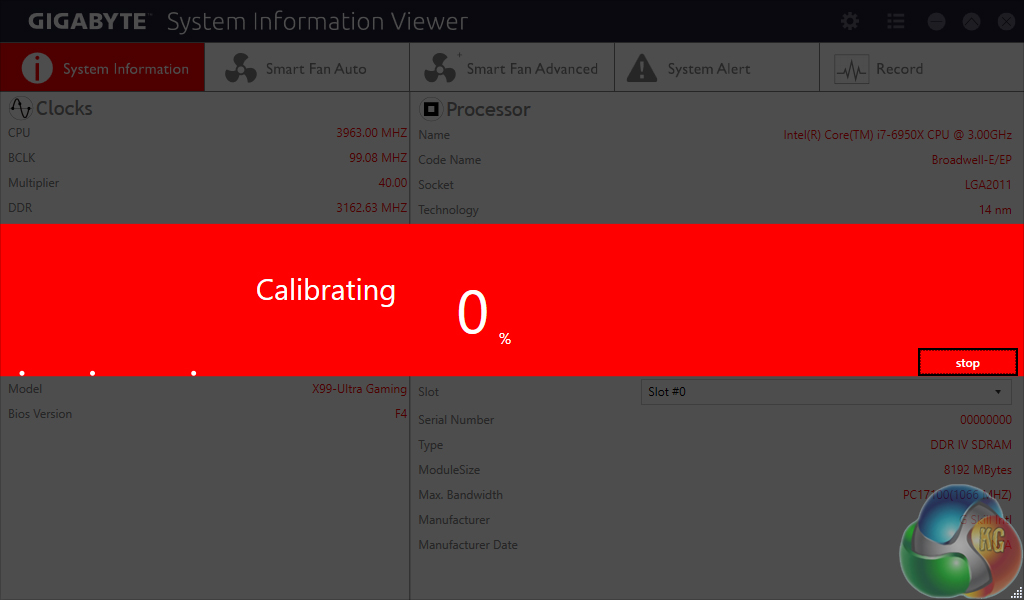Click the waveform icon on Record tab
Image resolution: width=1024 pixels, height=600 pixels.
[x=852, y=69]
